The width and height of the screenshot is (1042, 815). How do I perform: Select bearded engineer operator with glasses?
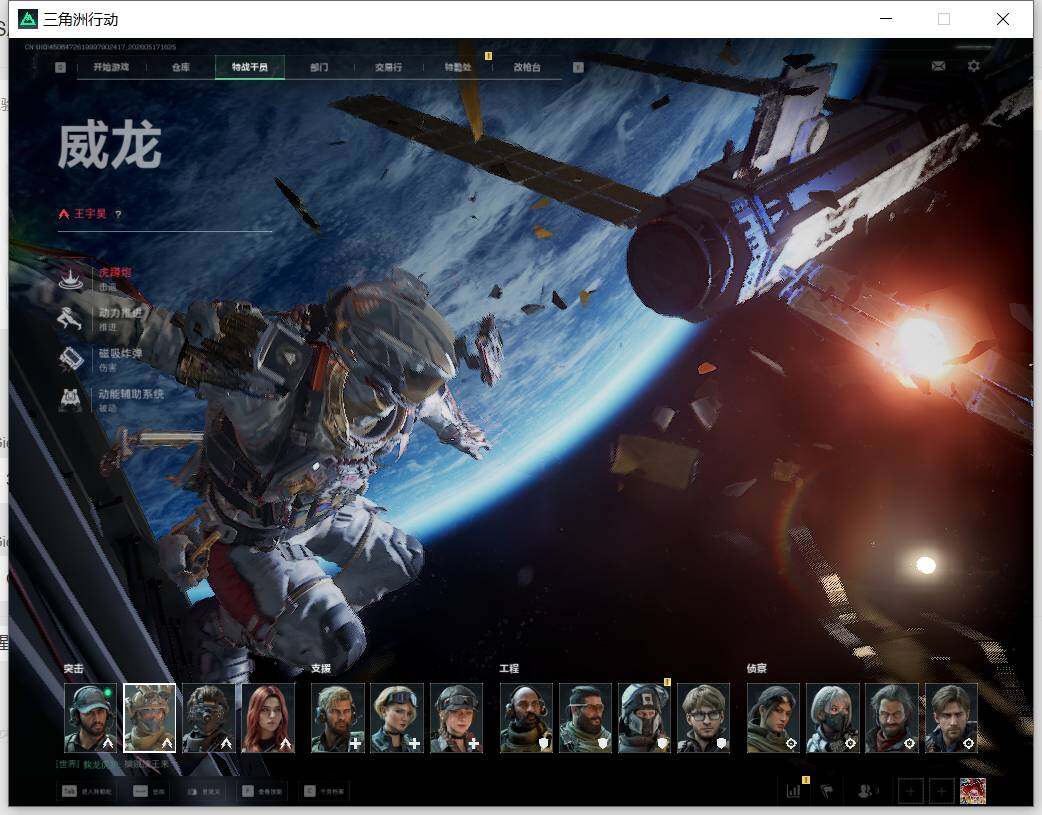(x=585, y=718)
